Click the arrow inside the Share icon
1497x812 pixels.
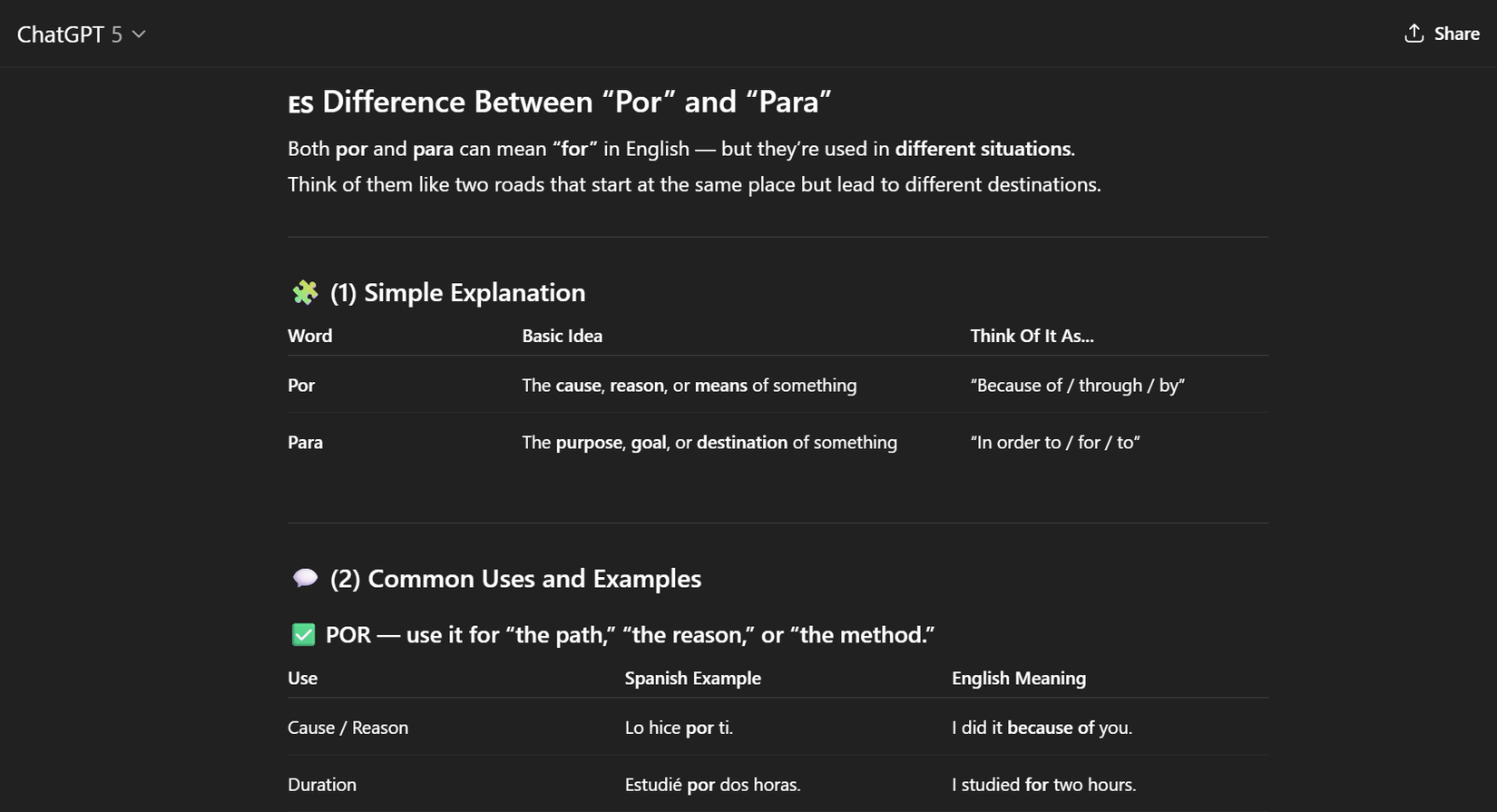[x=1413, y=31]
